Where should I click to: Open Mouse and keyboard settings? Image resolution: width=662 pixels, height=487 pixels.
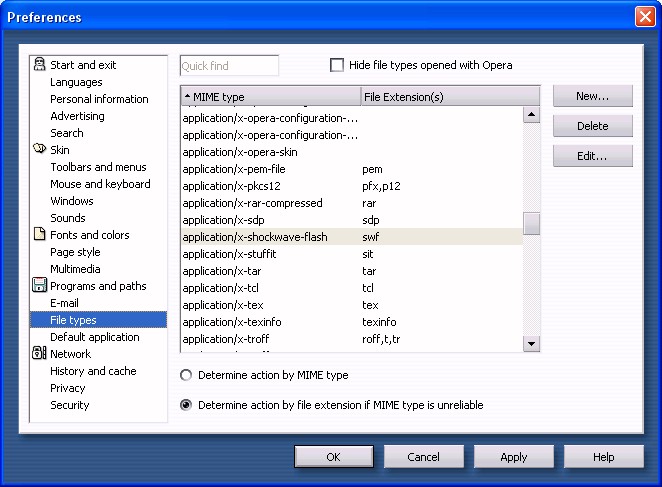pos(100,184)
